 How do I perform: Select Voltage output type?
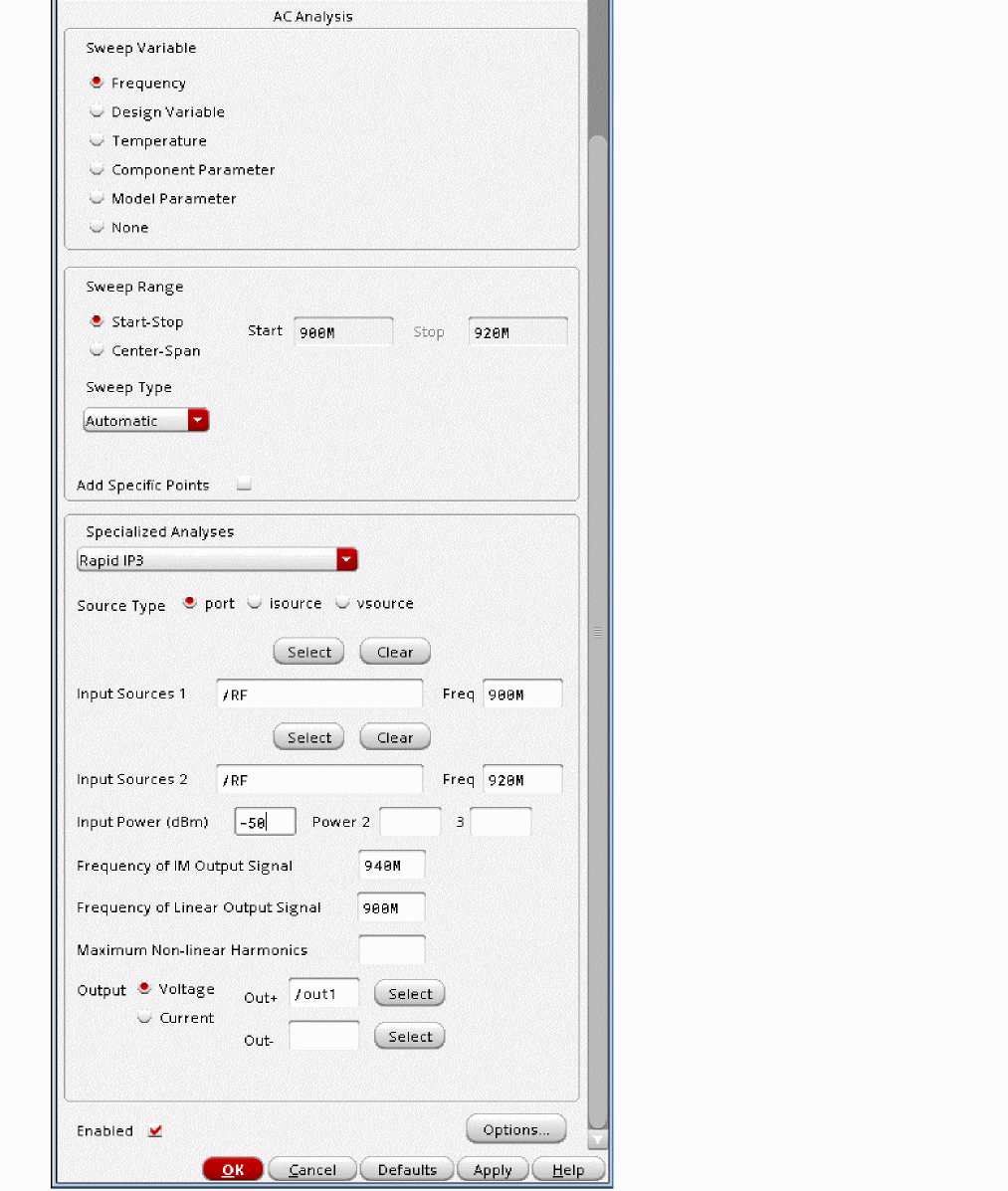pos(144,988)
